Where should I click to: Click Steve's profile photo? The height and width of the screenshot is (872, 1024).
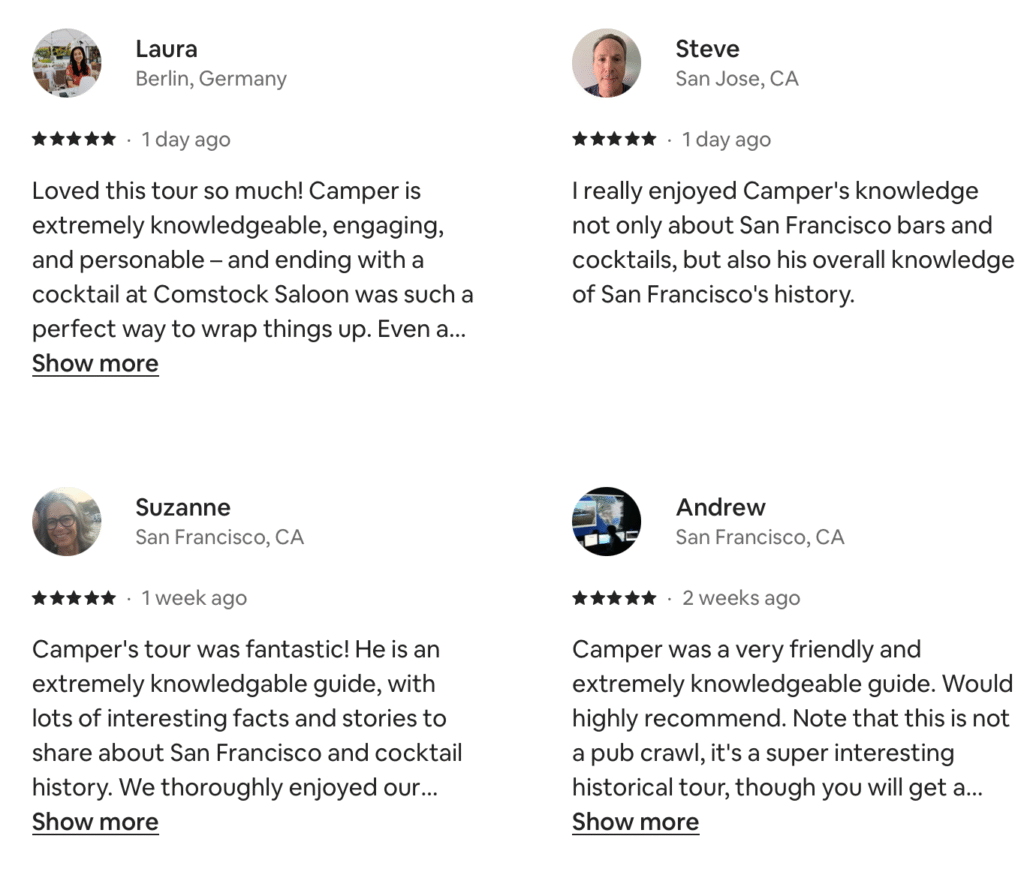[x=606, y=63]
